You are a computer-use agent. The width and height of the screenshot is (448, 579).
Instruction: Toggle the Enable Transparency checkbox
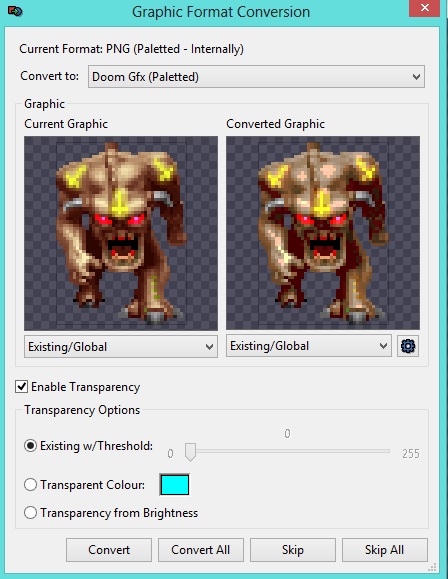pos(21,387)
